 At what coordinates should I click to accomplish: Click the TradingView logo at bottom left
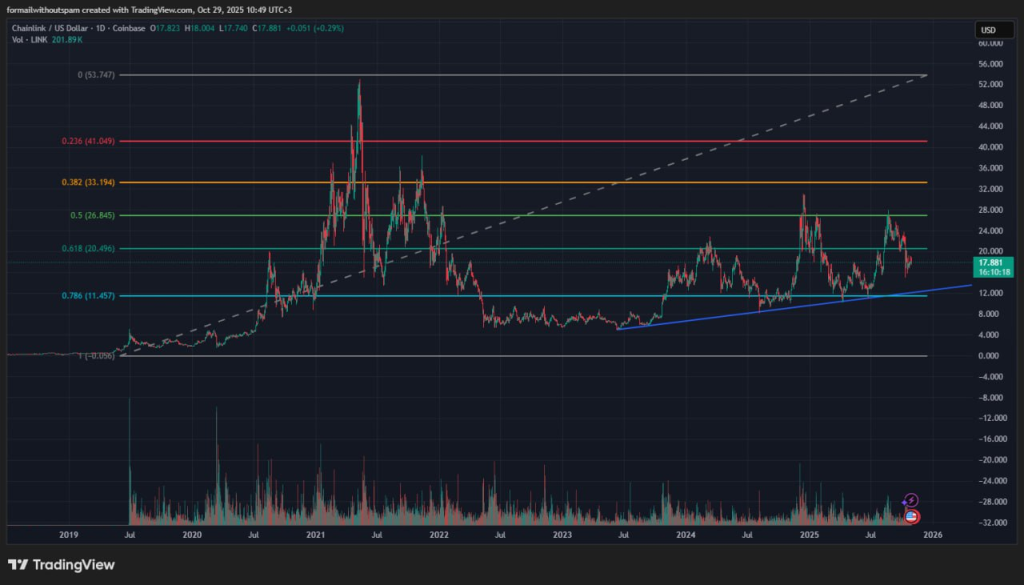tap(61, 565)
